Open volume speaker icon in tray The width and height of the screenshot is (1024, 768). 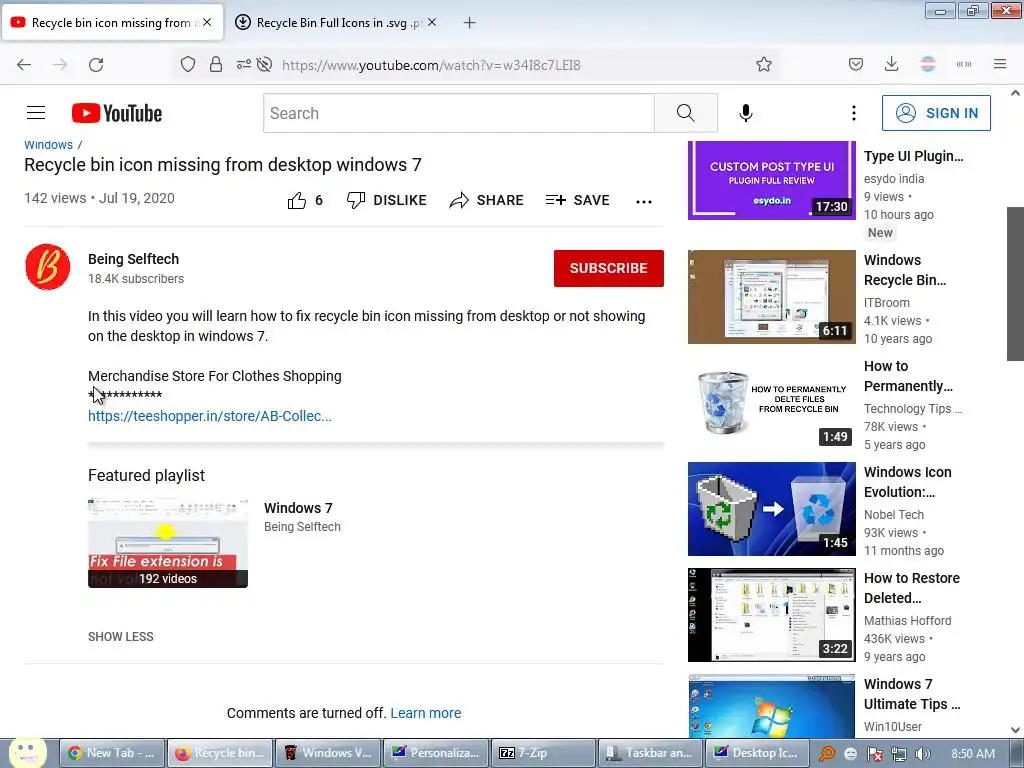922,754
